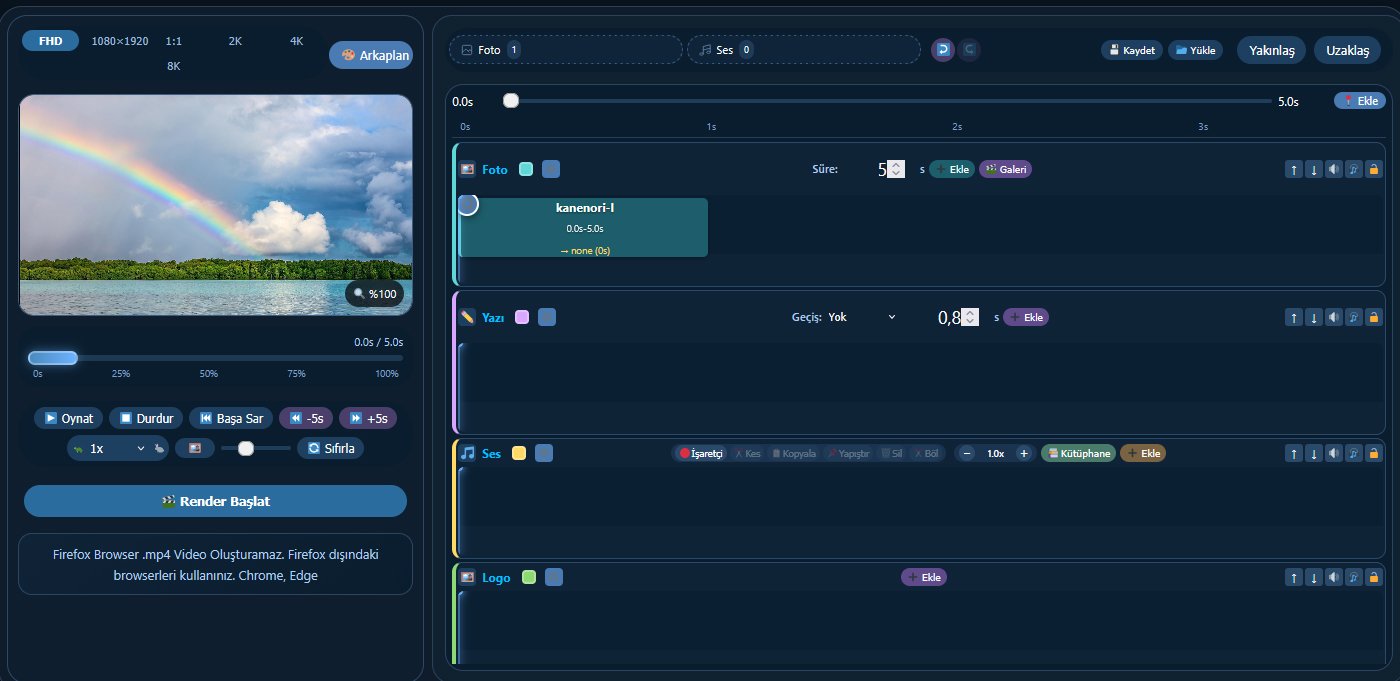Image resolution: width=1400 pixels, height=681 pixels.
Task: Click the picture icon beside the speed dropdown
Action: tap(195, 448)
